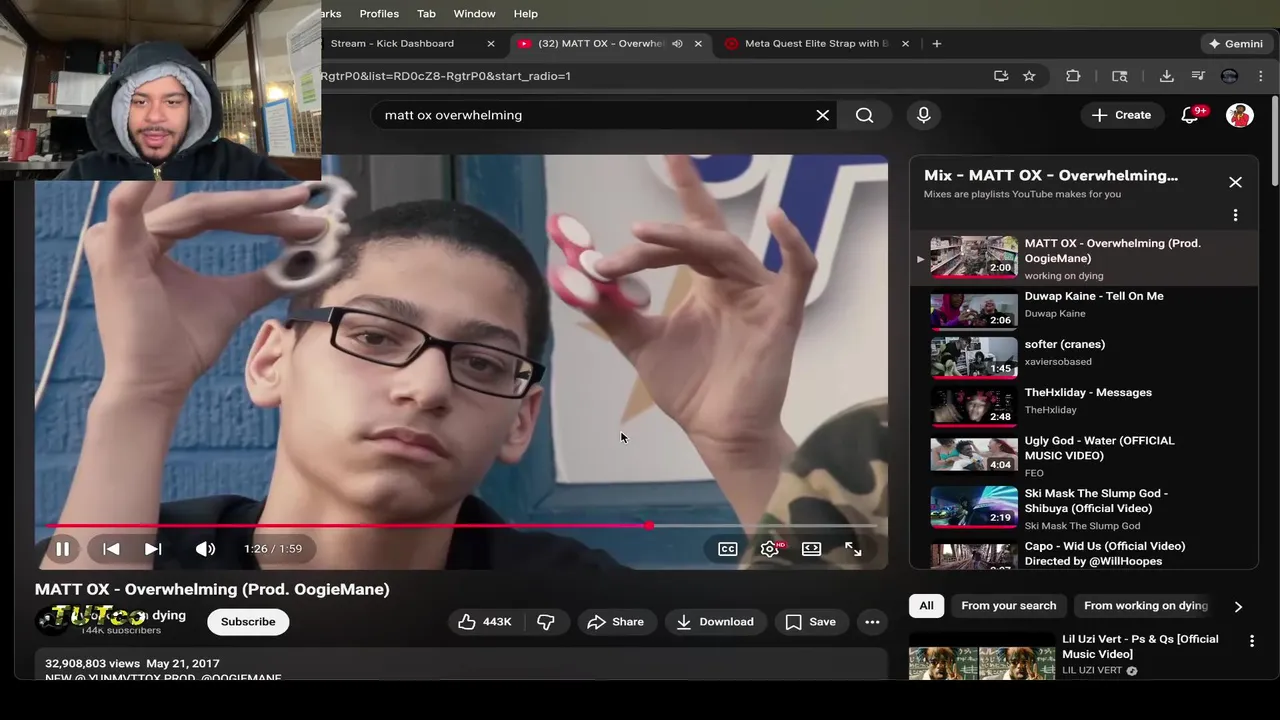Subscribe to the channel
1280x720 pixels.
click(x=248, y=622)
